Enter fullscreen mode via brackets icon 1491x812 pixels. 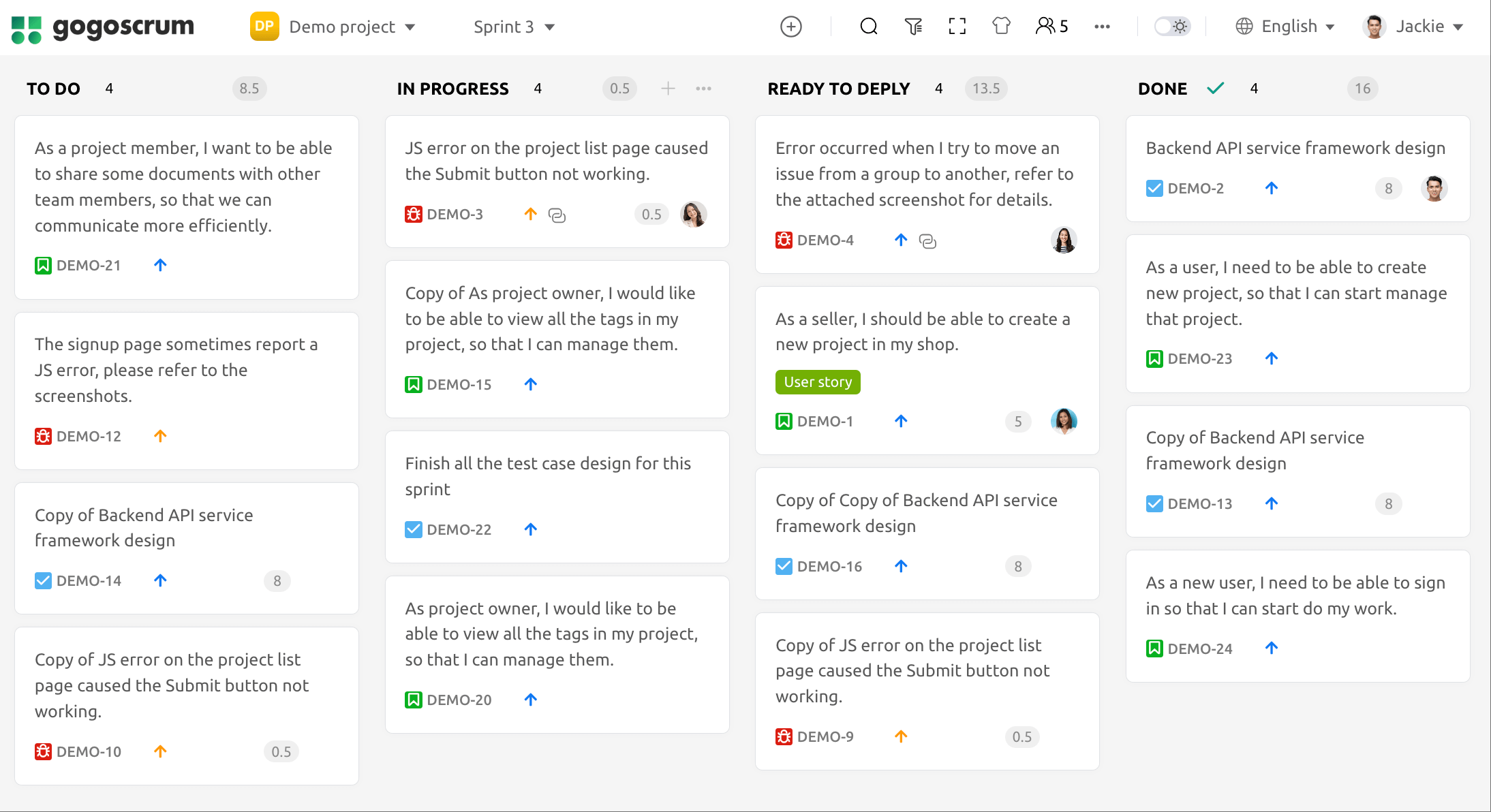point(957,27)
